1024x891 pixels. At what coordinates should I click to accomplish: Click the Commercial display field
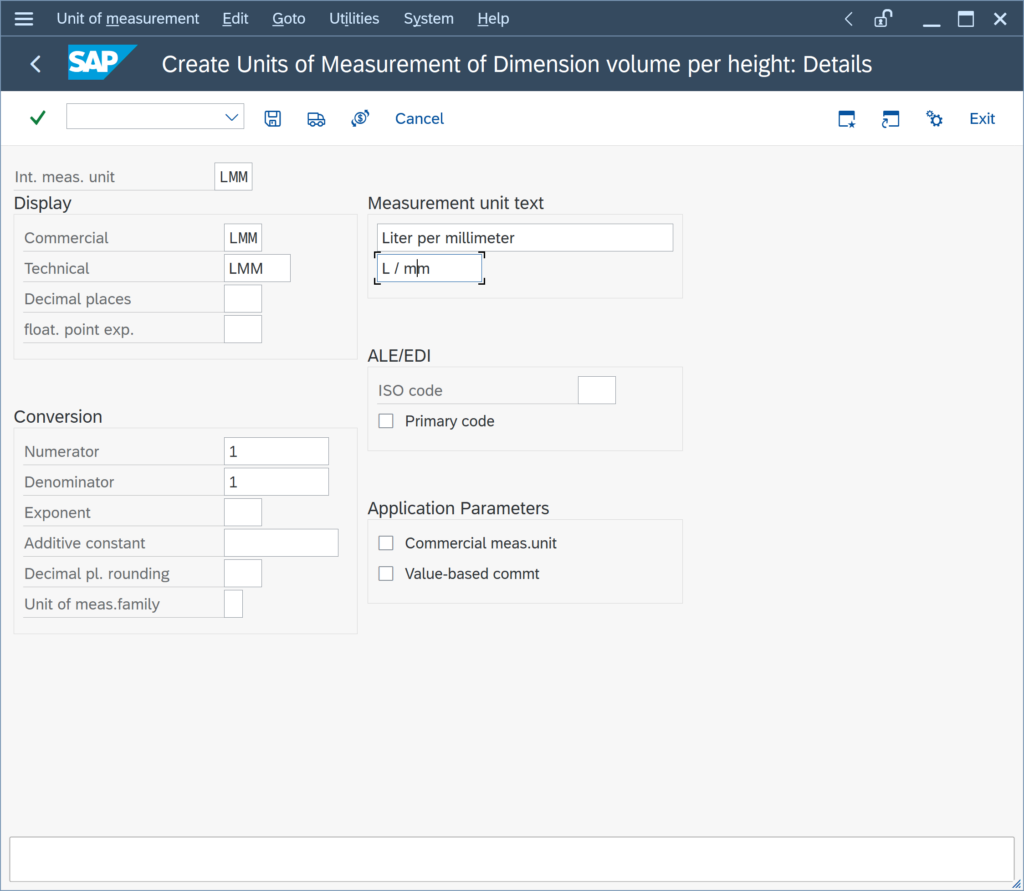pos(243,238)
